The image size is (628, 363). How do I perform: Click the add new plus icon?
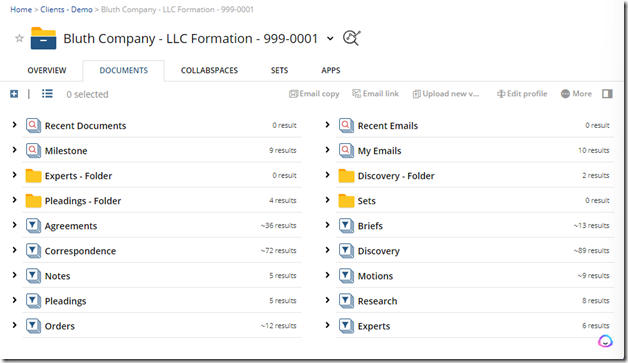pos(14,94)
